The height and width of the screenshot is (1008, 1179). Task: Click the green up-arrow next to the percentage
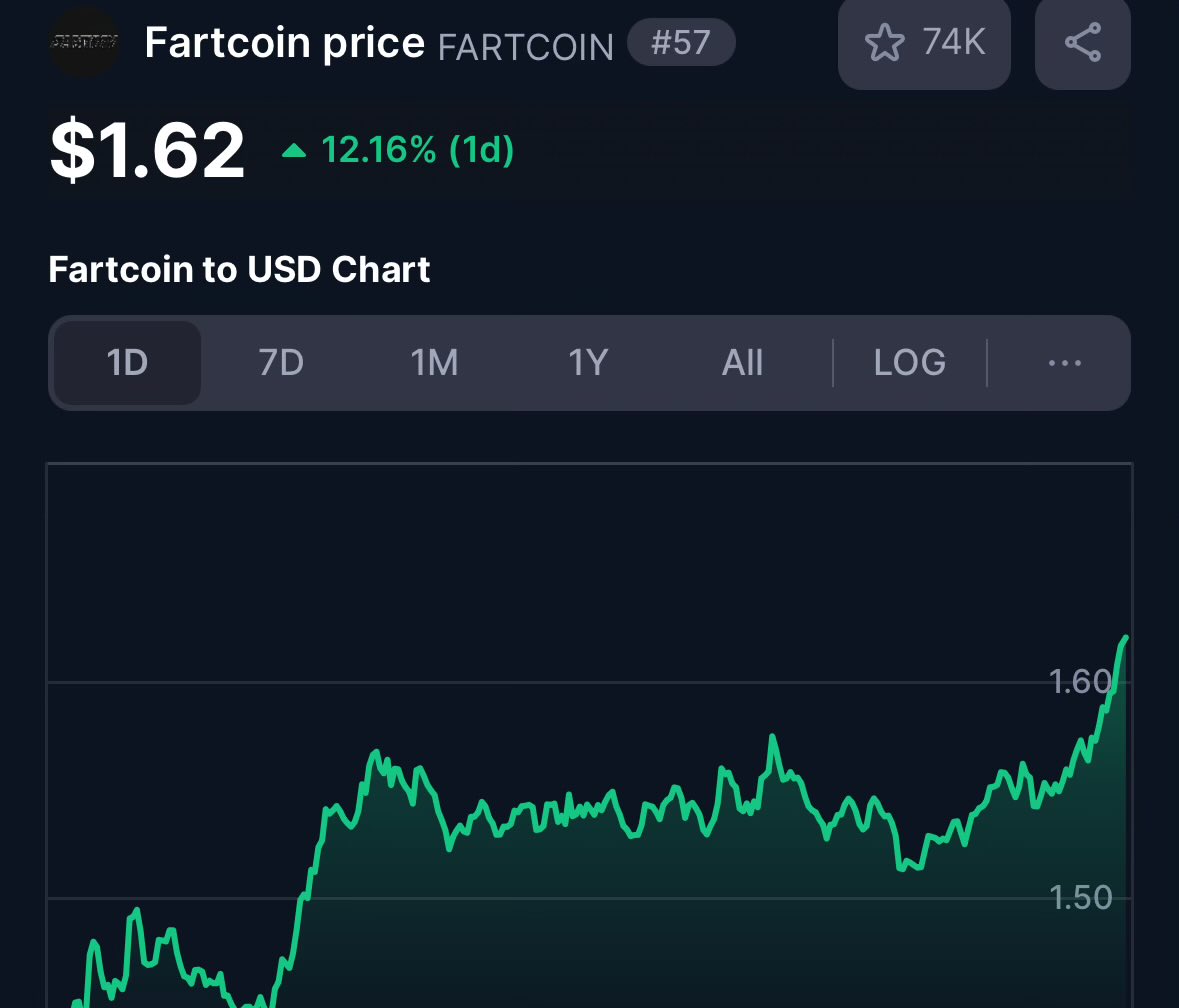[295, 150]
